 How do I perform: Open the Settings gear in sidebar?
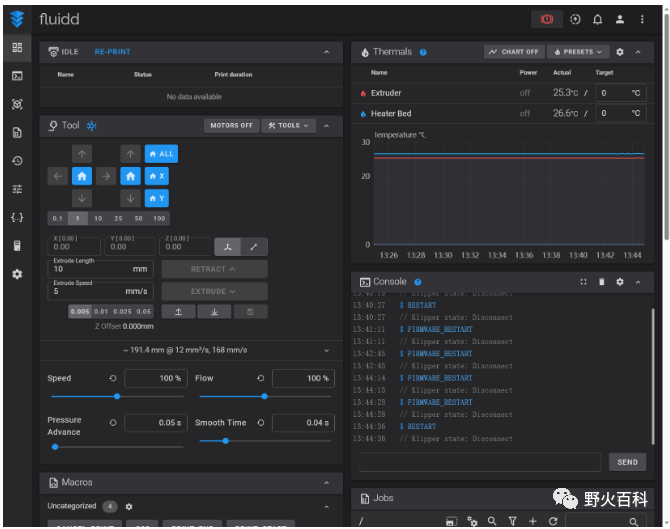coord(17,274)
